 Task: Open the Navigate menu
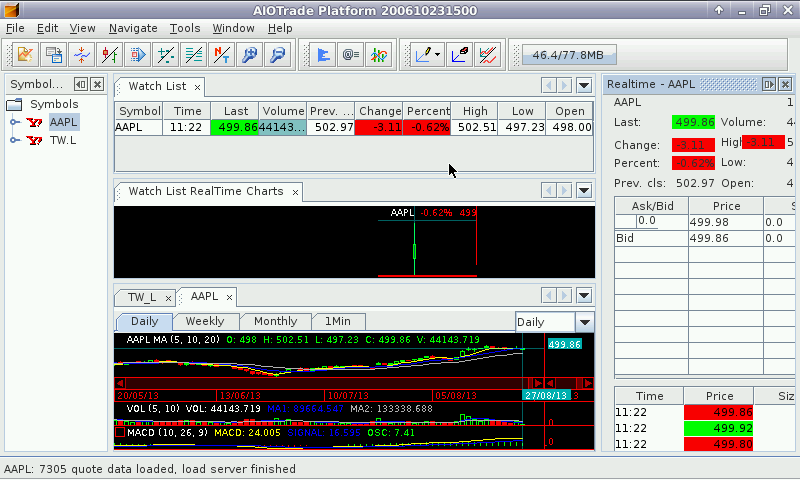pos(133,28)
